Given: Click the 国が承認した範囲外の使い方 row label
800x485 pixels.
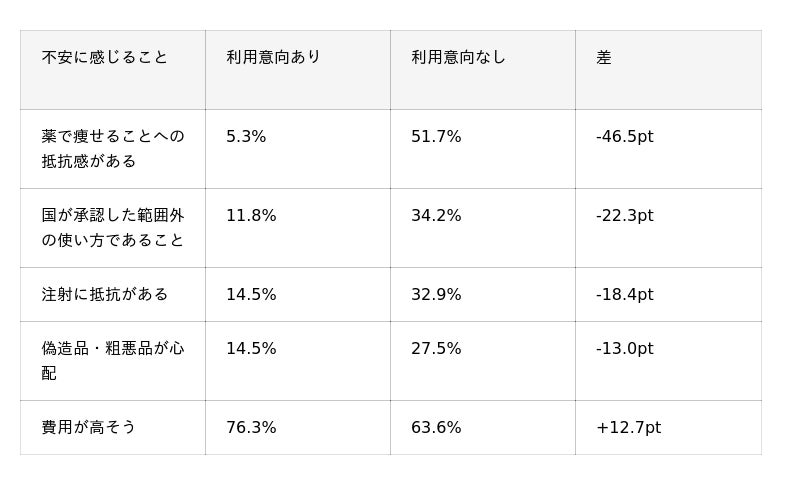Looking at the screenshot, I should pyautogui.click(x=113, y=228).
